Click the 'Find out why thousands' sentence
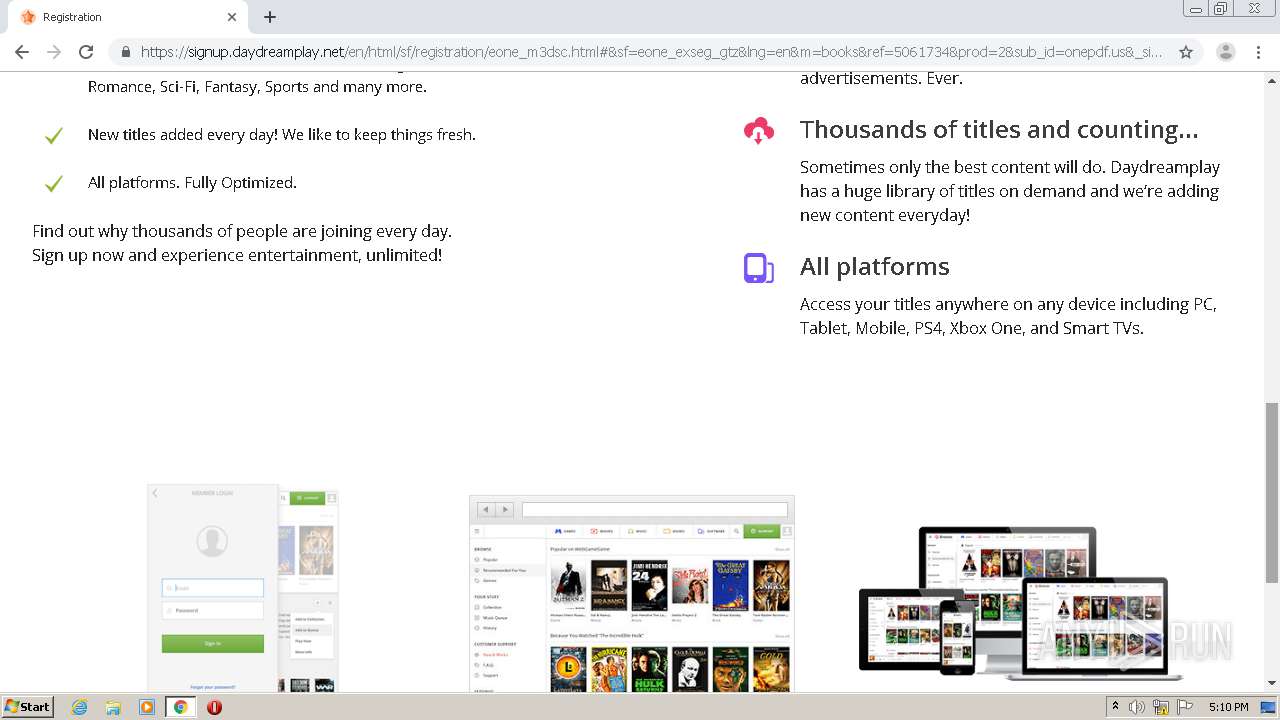Viewport: 1280px width, 720px height. coord(242,231)
